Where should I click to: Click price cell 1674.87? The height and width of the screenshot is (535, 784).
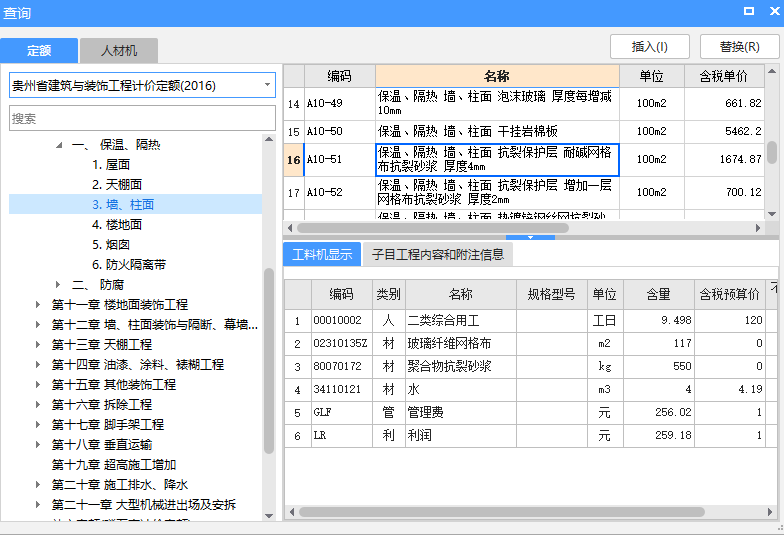click(724, 160)
